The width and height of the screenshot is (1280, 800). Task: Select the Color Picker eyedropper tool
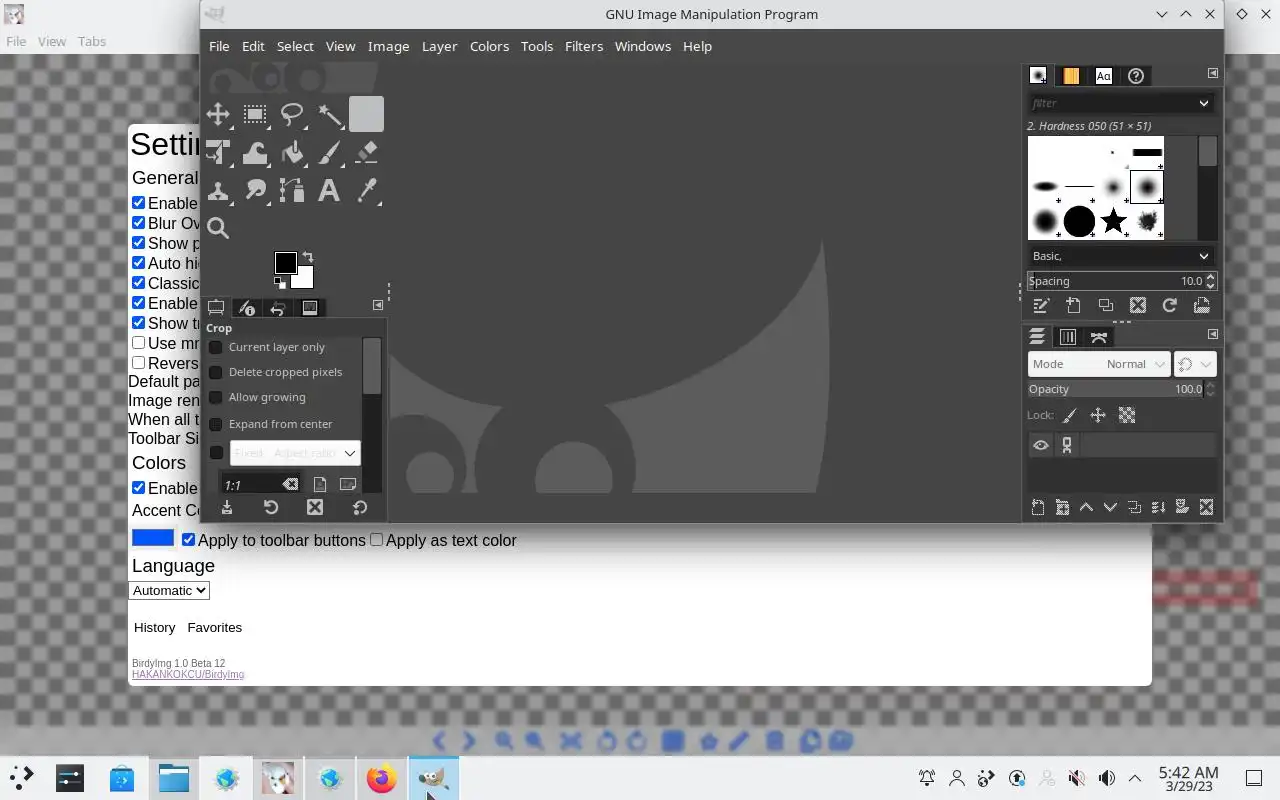coord(366,190)
